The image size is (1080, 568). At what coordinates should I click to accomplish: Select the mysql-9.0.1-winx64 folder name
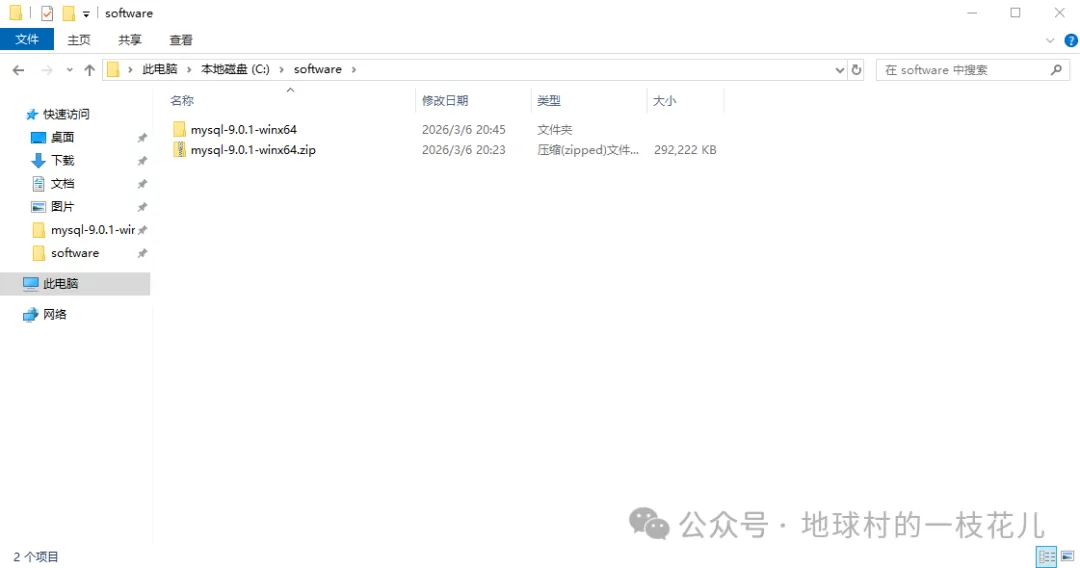click(244, 129)
